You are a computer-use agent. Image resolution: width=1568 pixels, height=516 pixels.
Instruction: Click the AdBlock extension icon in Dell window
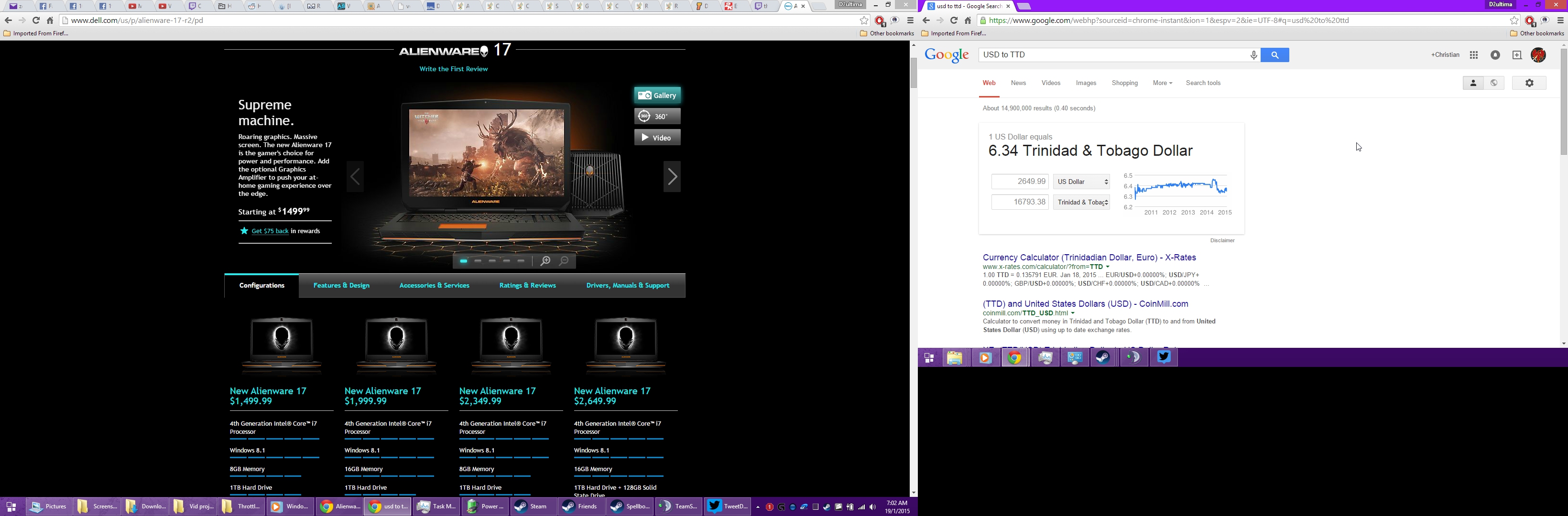point(880,21)
